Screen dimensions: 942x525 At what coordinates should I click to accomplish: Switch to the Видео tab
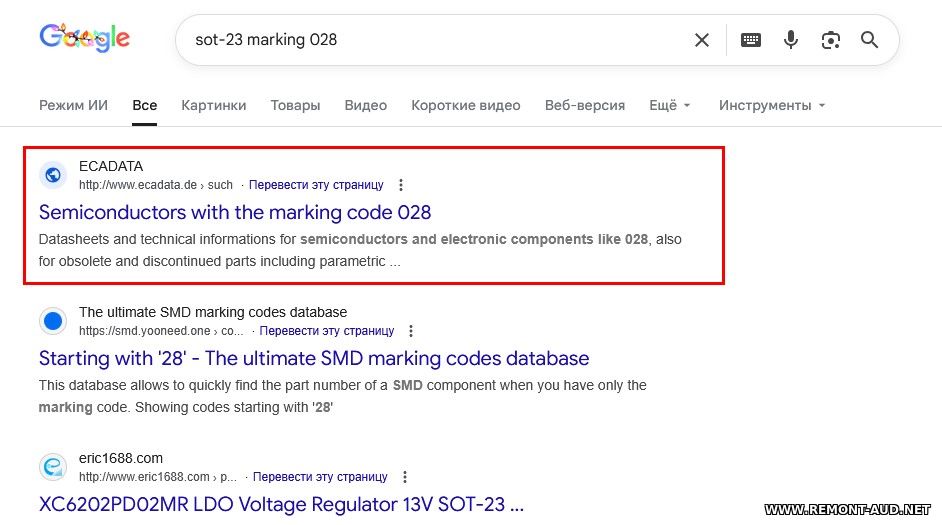[x=365, y=105]
